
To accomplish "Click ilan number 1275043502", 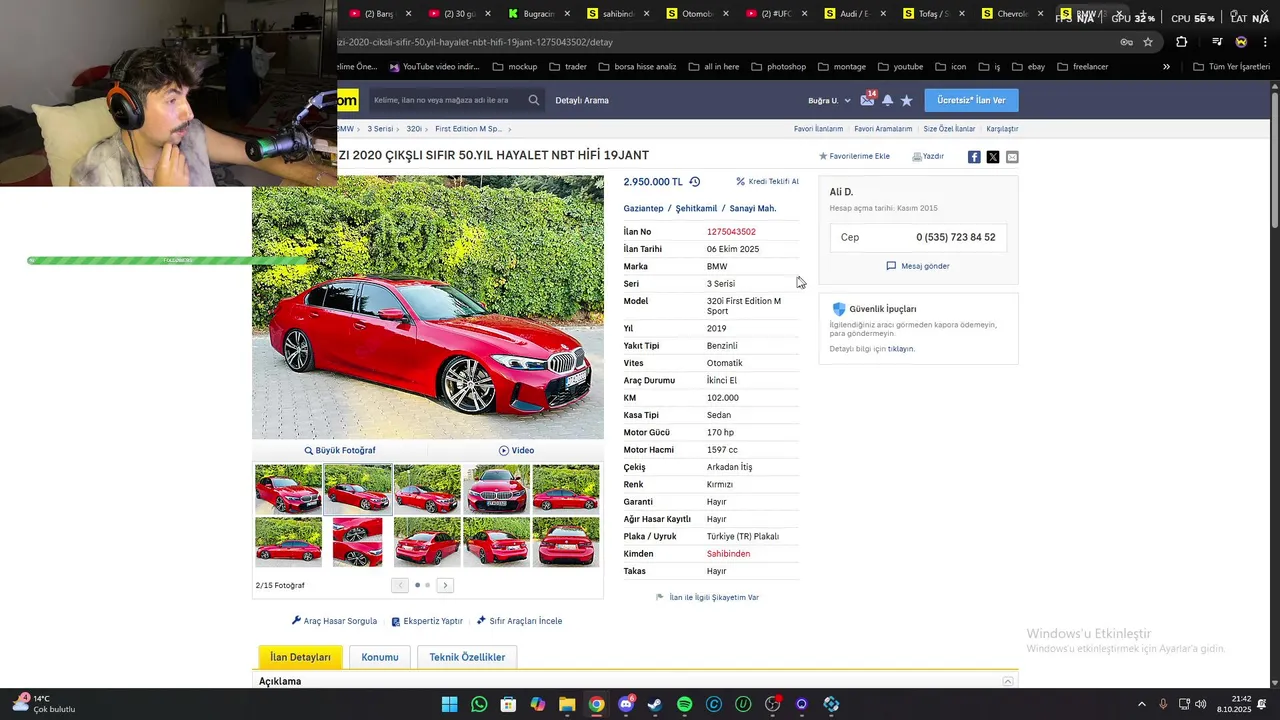I will tap(731, 232).
